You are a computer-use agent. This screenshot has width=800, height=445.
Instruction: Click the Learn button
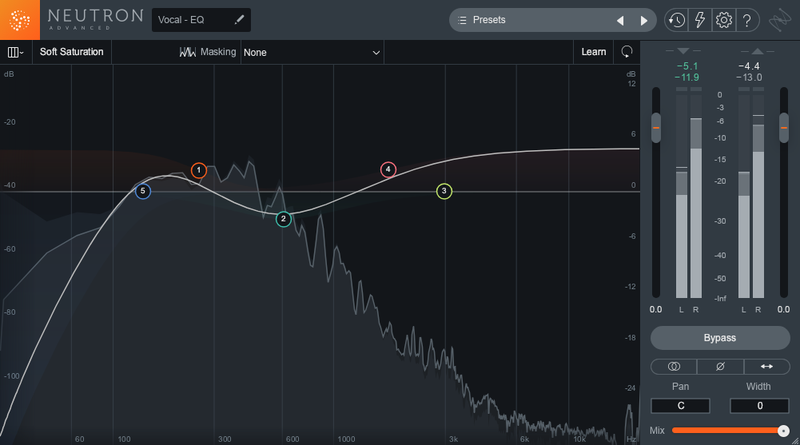[594, 51]
